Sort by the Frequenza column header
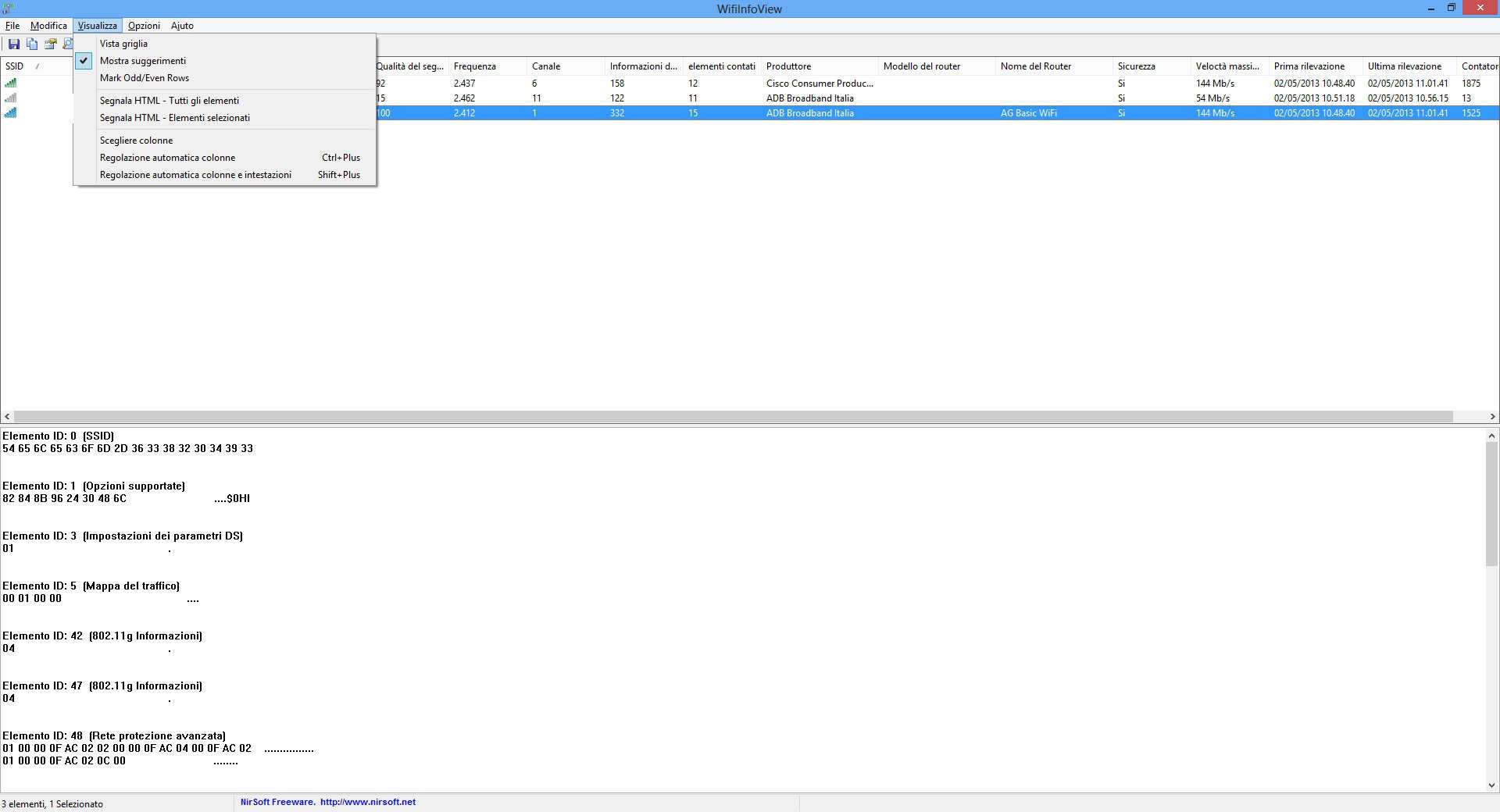Image resolution: width=1500 pixels, height=812 pixels. [x=487, y=66]
